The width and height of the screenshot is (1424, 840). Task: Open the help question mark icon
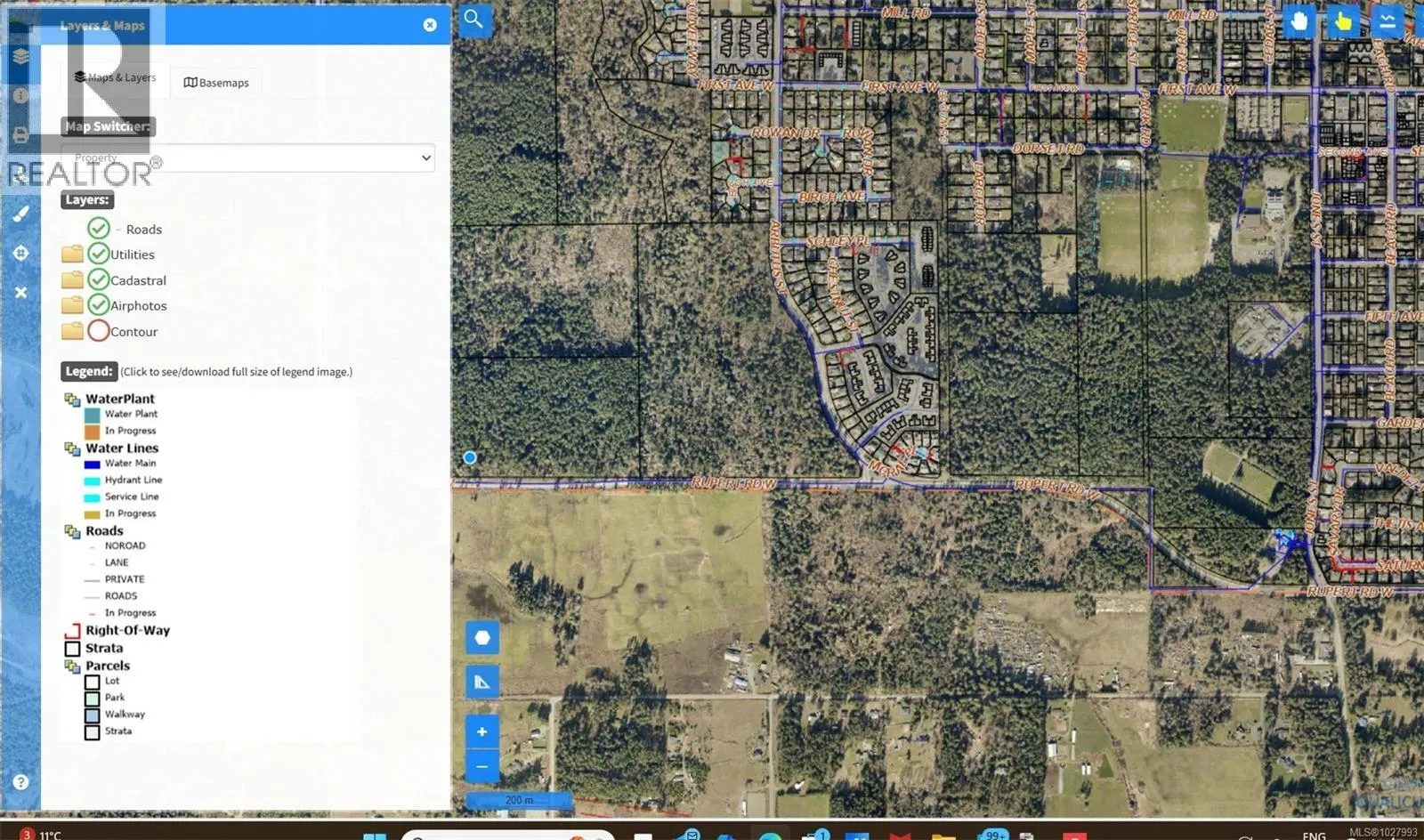pyautogui.click(x=20, y=782)
